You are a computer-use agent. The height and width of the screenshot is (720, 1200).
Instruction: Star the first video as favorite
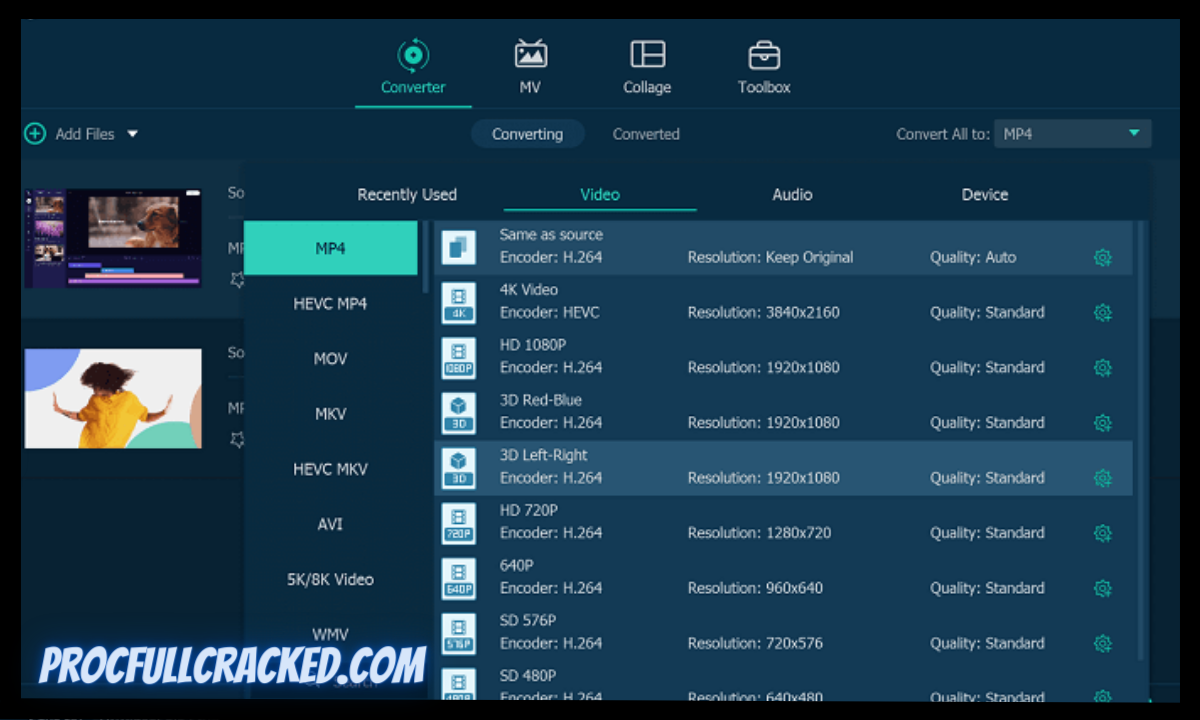[237, 281]
